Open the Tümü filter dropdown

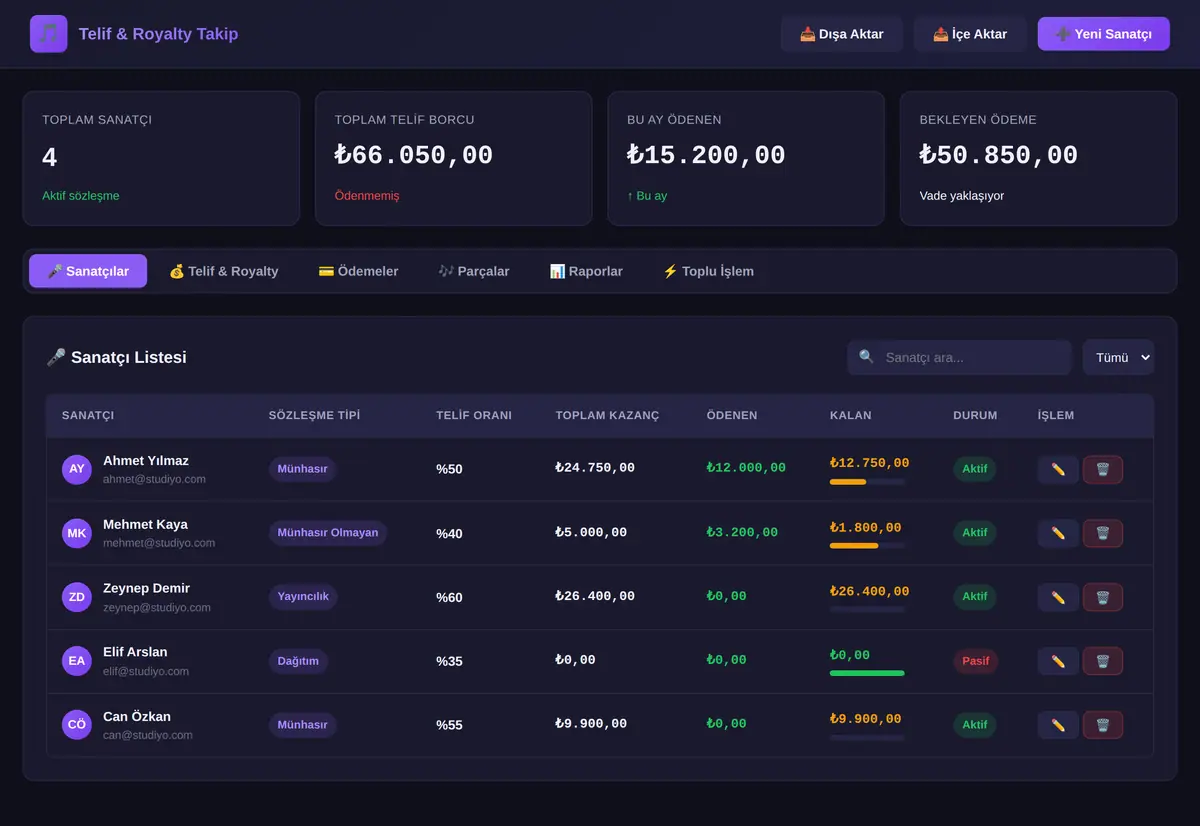[1118, 357]
